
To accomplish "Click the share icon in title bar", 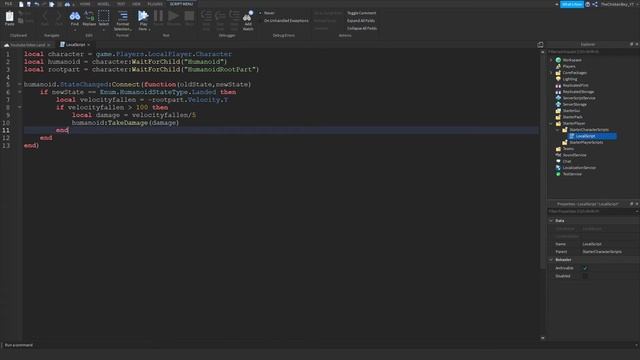I will [x=595, y=4].
